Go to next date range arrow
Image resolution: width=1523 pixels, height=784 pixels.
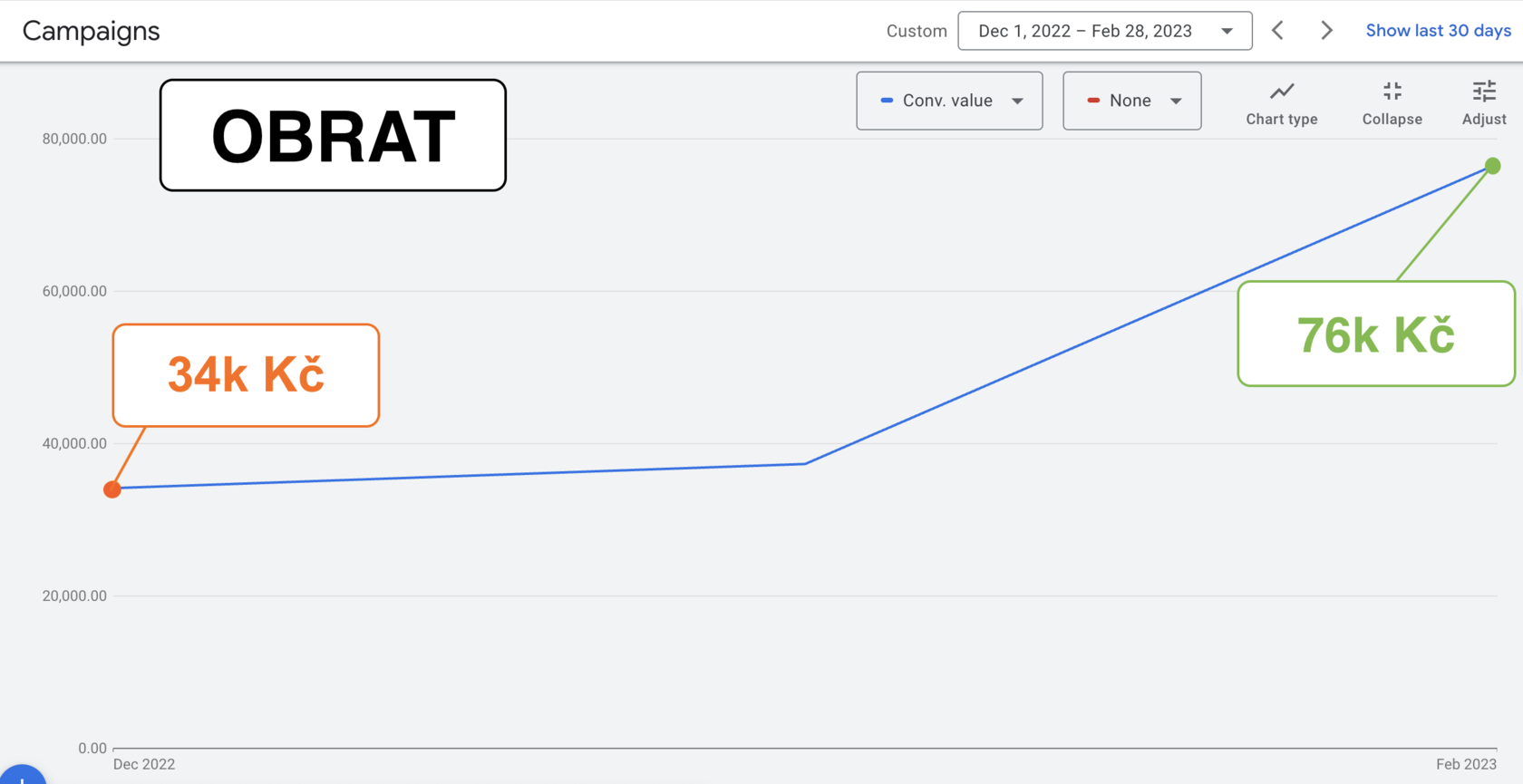(x=1326, y=31)
